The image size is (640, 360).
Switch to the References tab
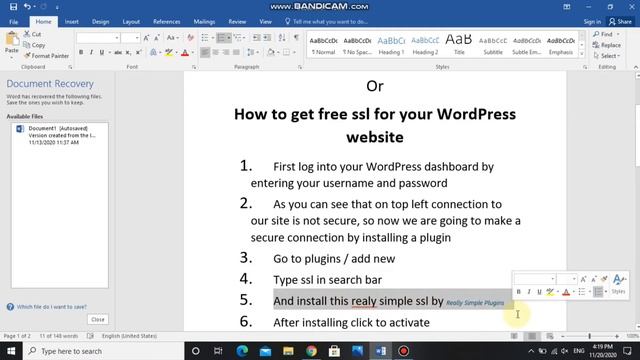coord(167,22)
